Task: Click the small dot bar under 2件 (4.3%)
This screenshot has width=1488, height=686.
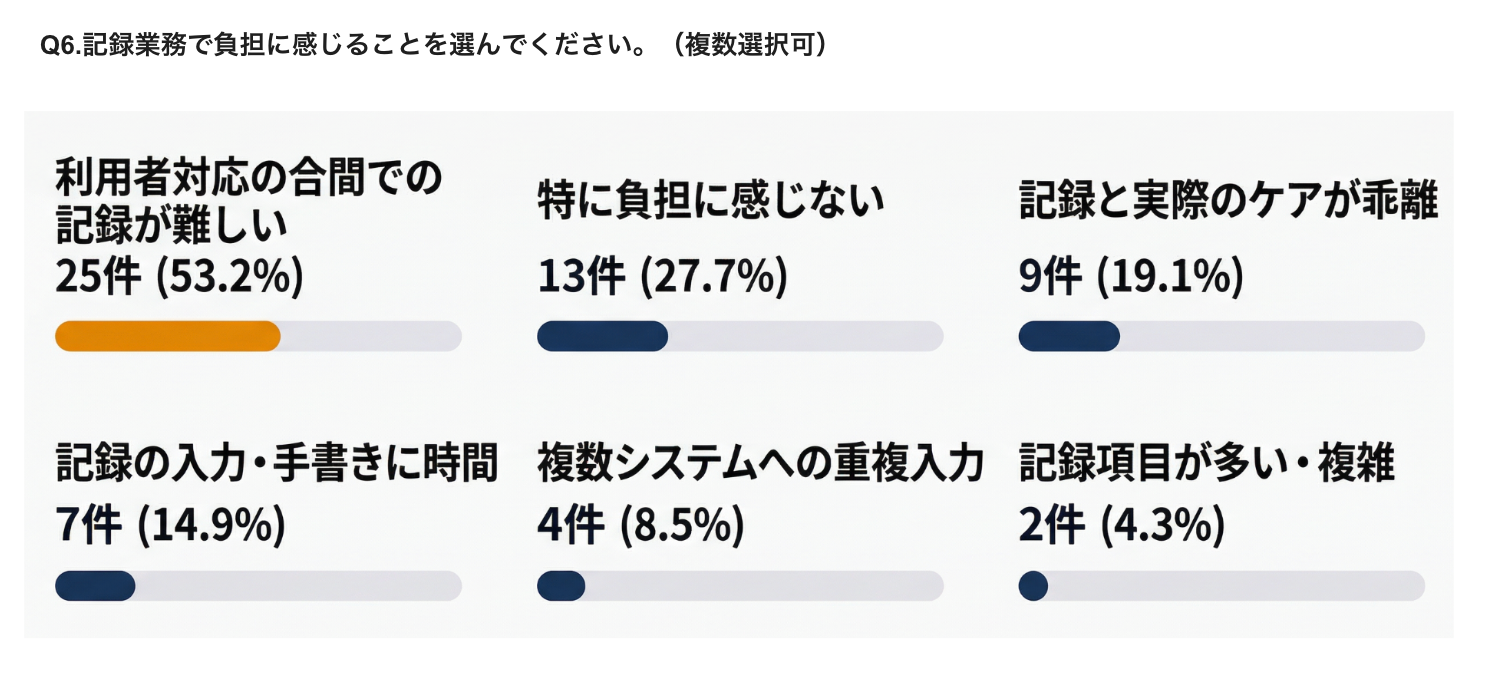Action: (x=1033, y=586)
